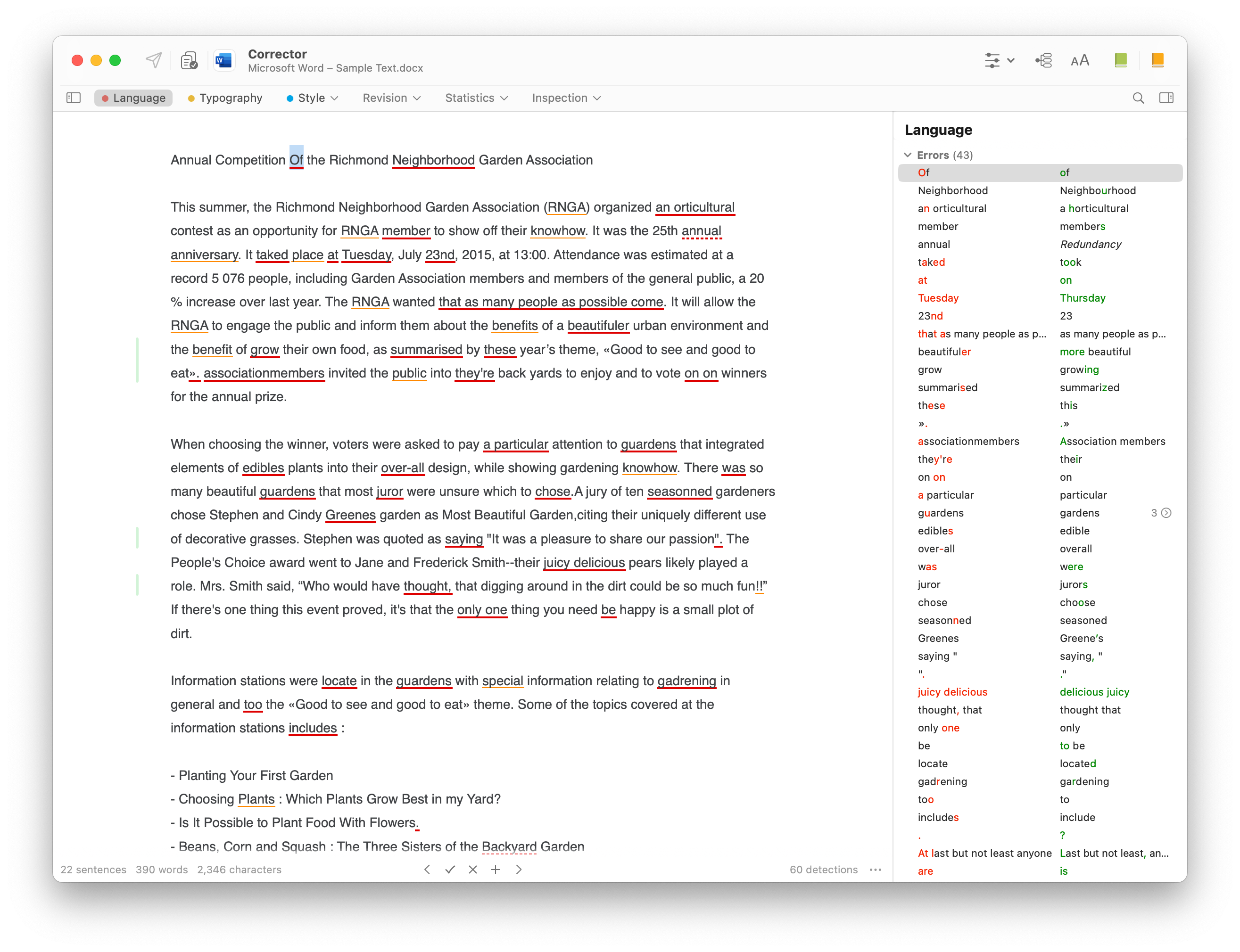Go to previous detection arrow
Viewport: 1240px width, 952px height.
pos(427,869)
